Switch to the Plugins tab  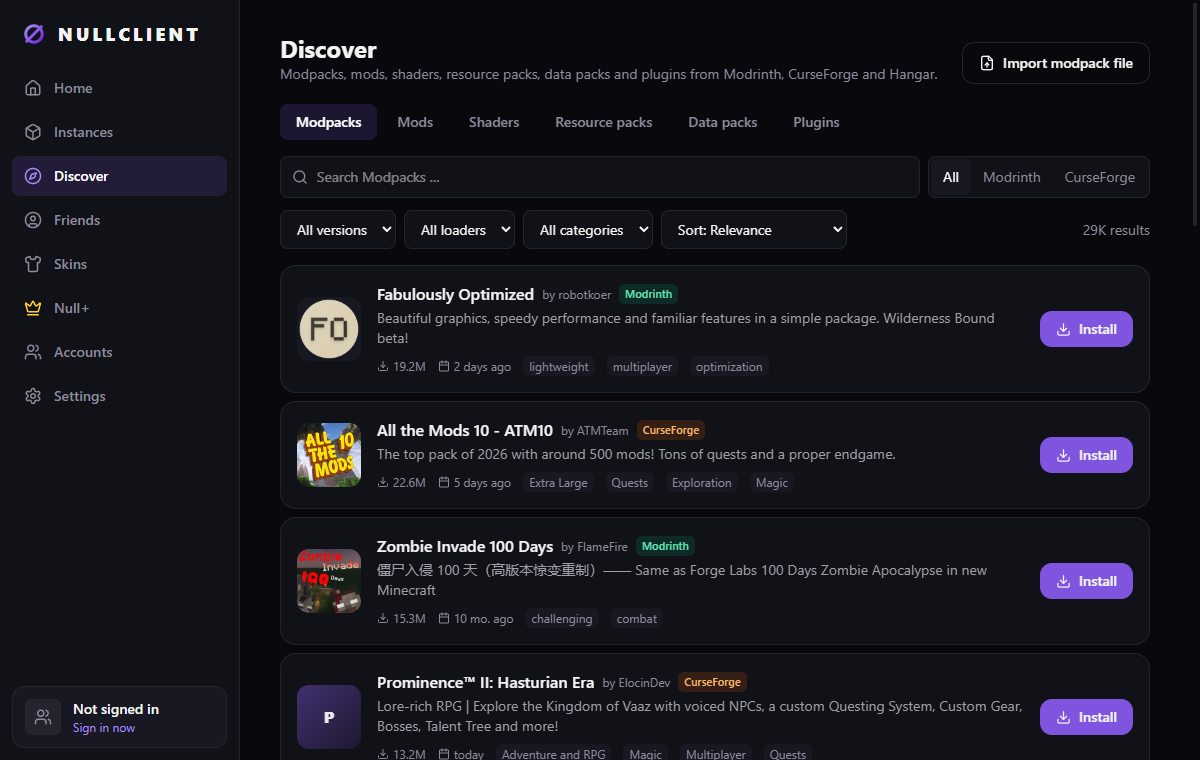[x=816, y=122]
